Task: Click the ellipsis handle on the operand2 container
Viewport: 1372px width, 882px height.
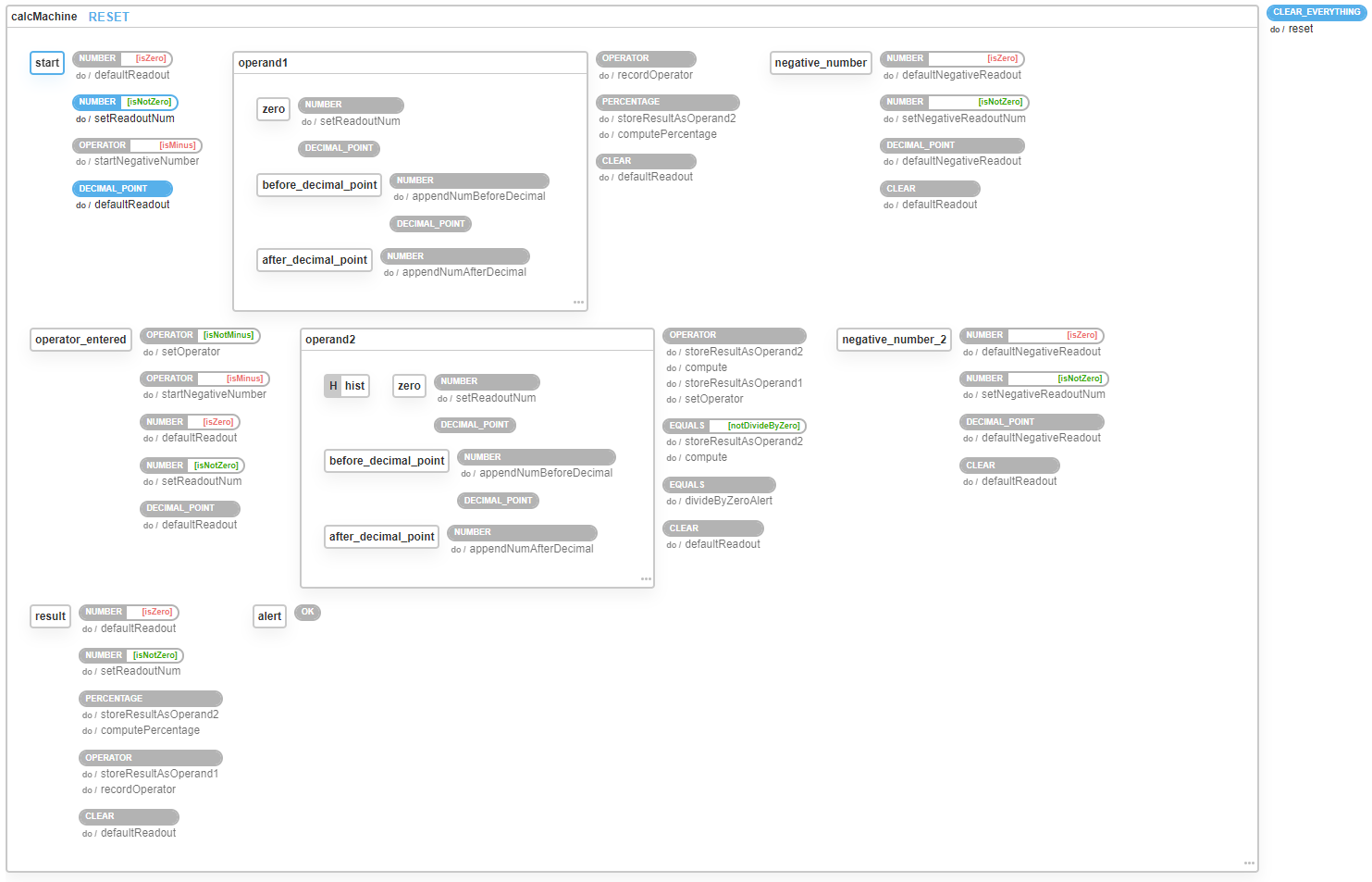Action: [646, 578]
